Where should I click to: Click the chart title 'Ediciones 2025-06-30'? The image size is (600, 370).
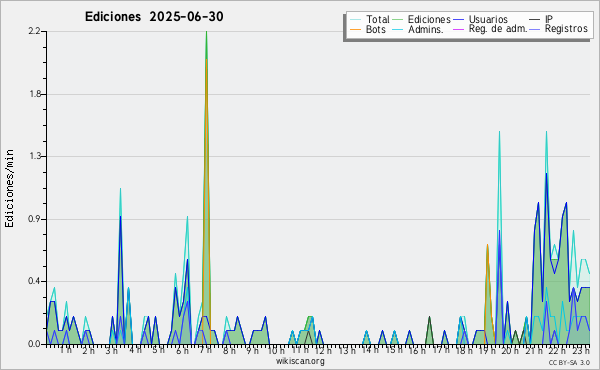154,16
